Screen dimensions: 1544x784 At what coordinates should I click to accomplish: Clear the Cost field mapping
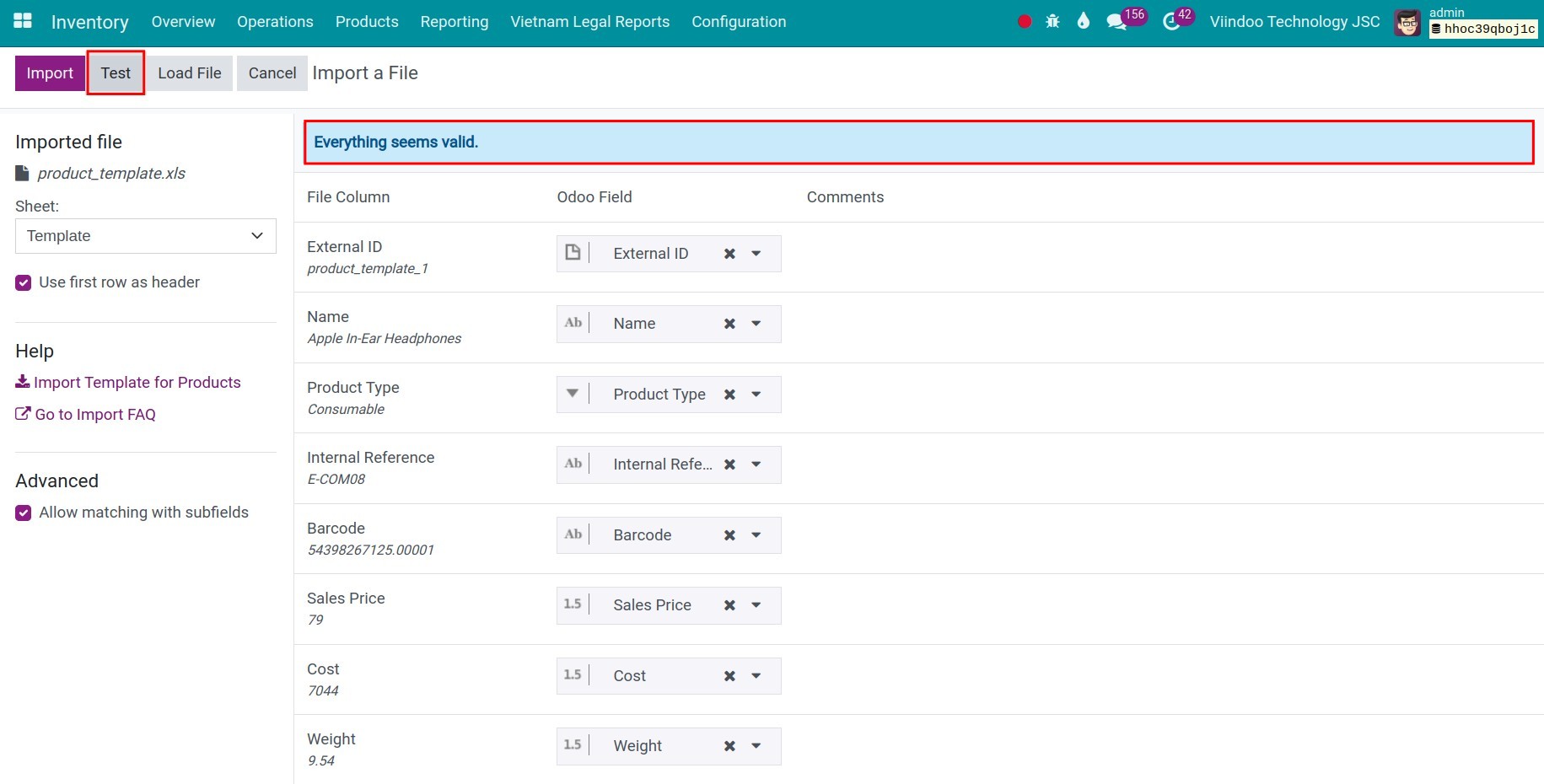(x=730, y=676)
